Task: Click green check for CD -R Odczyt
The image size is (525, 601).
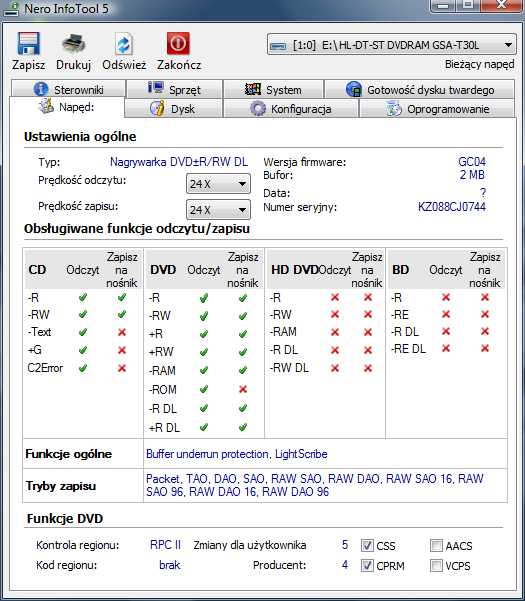Action: point(83,297)
